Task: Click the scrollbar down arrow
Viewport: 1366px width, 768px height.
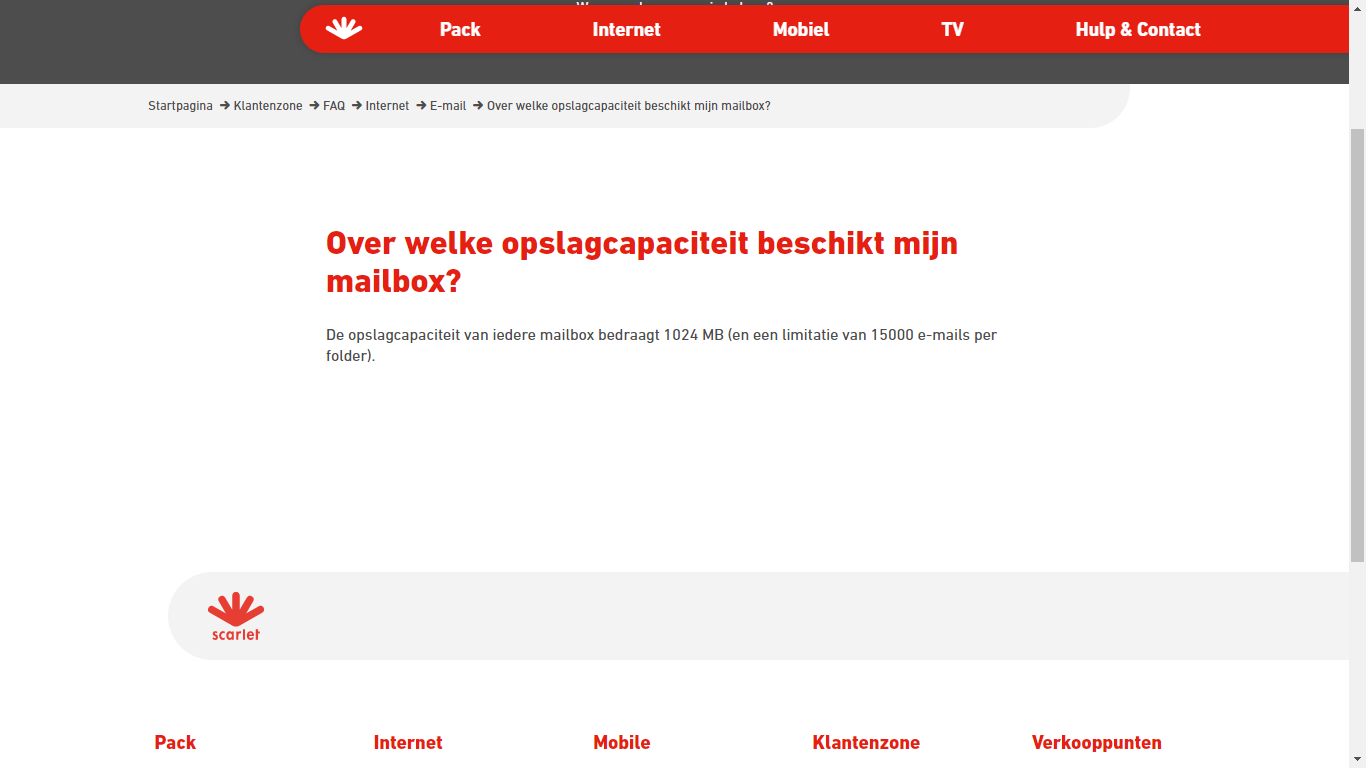Action: tap(1357, 759)
